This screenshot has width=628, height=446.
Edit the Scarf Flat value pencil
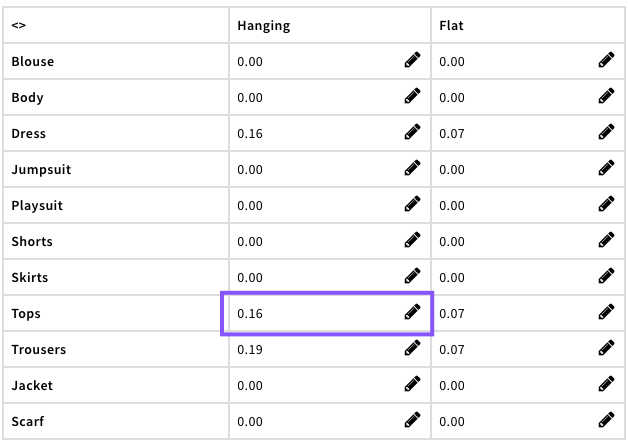pyautogui.click(x=606, y=421)
